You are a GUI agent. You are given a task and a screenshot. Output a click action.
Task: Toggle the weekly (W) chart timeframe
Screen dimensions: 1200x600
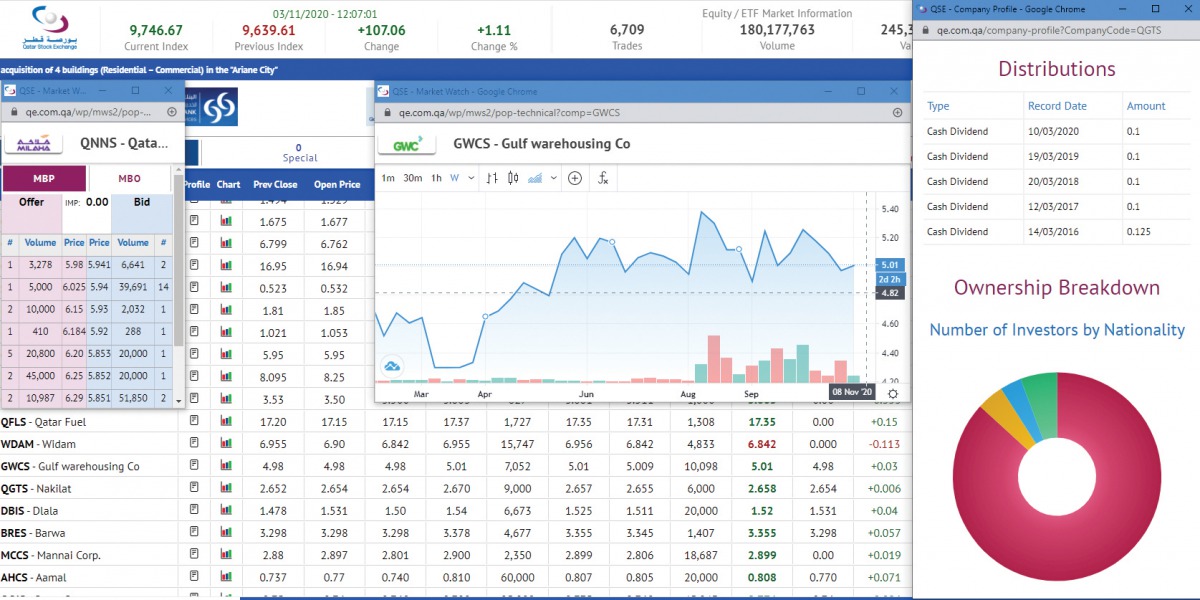[x=455, y=178]
